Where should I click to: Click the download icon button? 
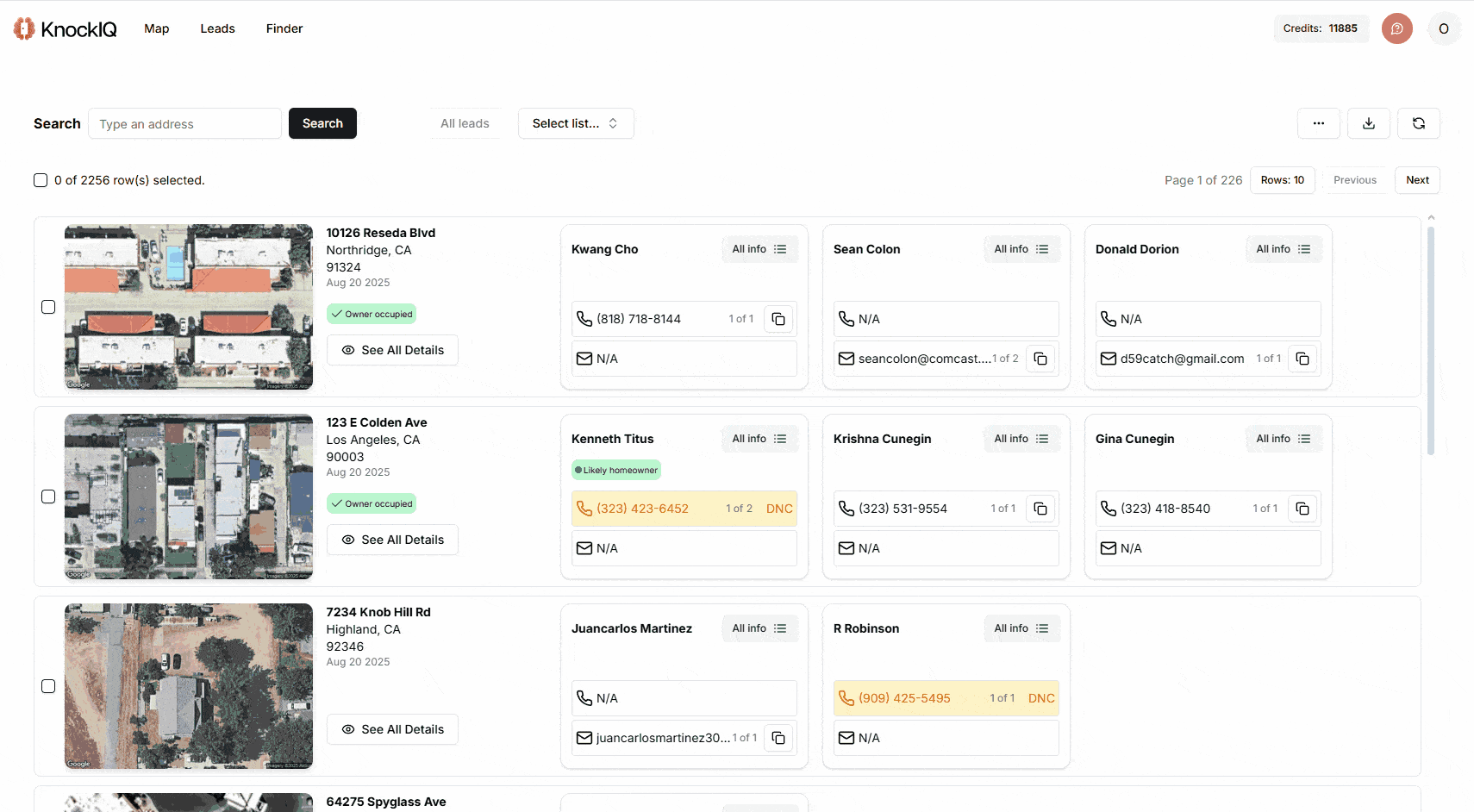point(1368,123)
